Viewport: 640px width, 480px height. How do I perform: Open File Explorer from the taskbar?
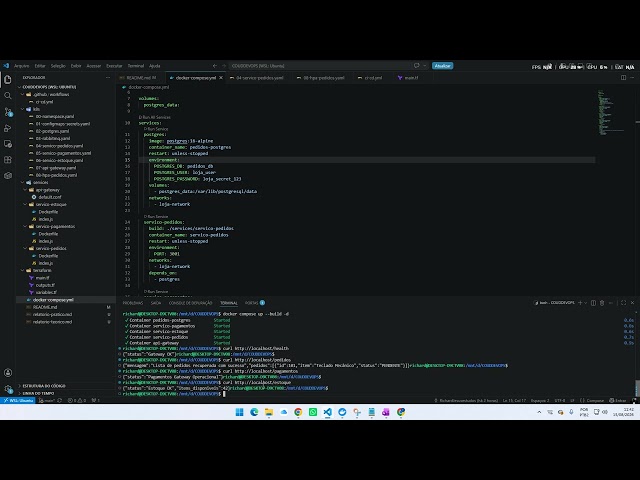pos(269,412)
